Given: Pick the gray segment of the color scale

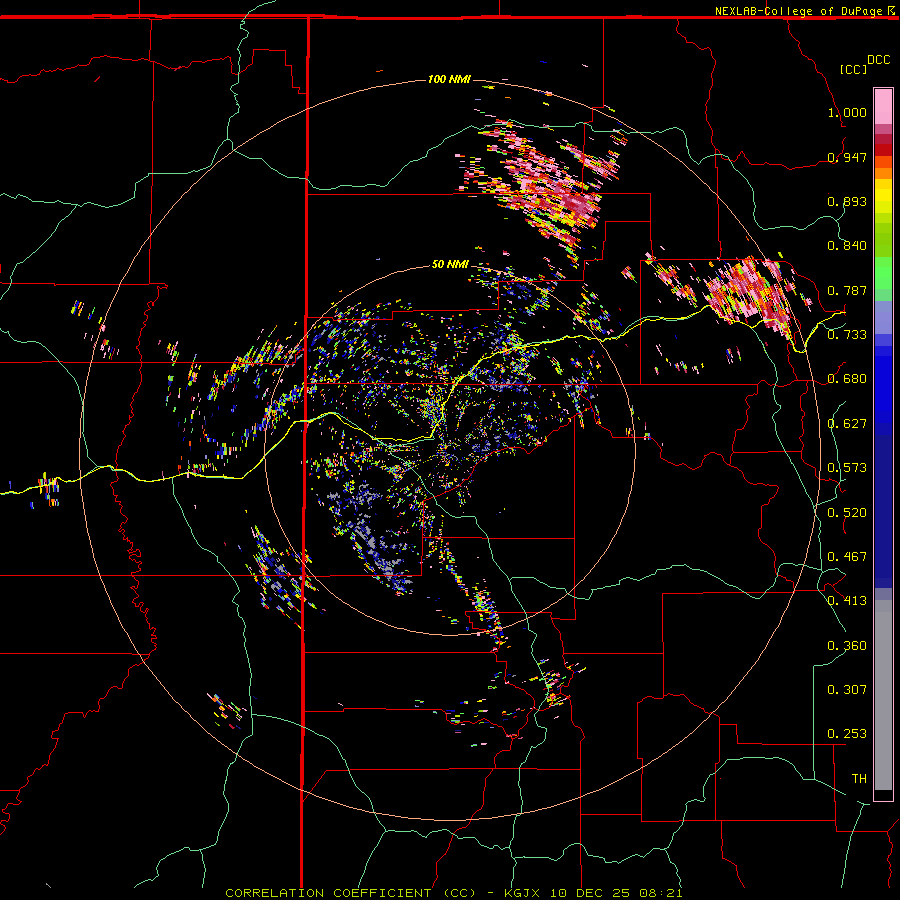Looking at the screenshot, I should 883,695.
